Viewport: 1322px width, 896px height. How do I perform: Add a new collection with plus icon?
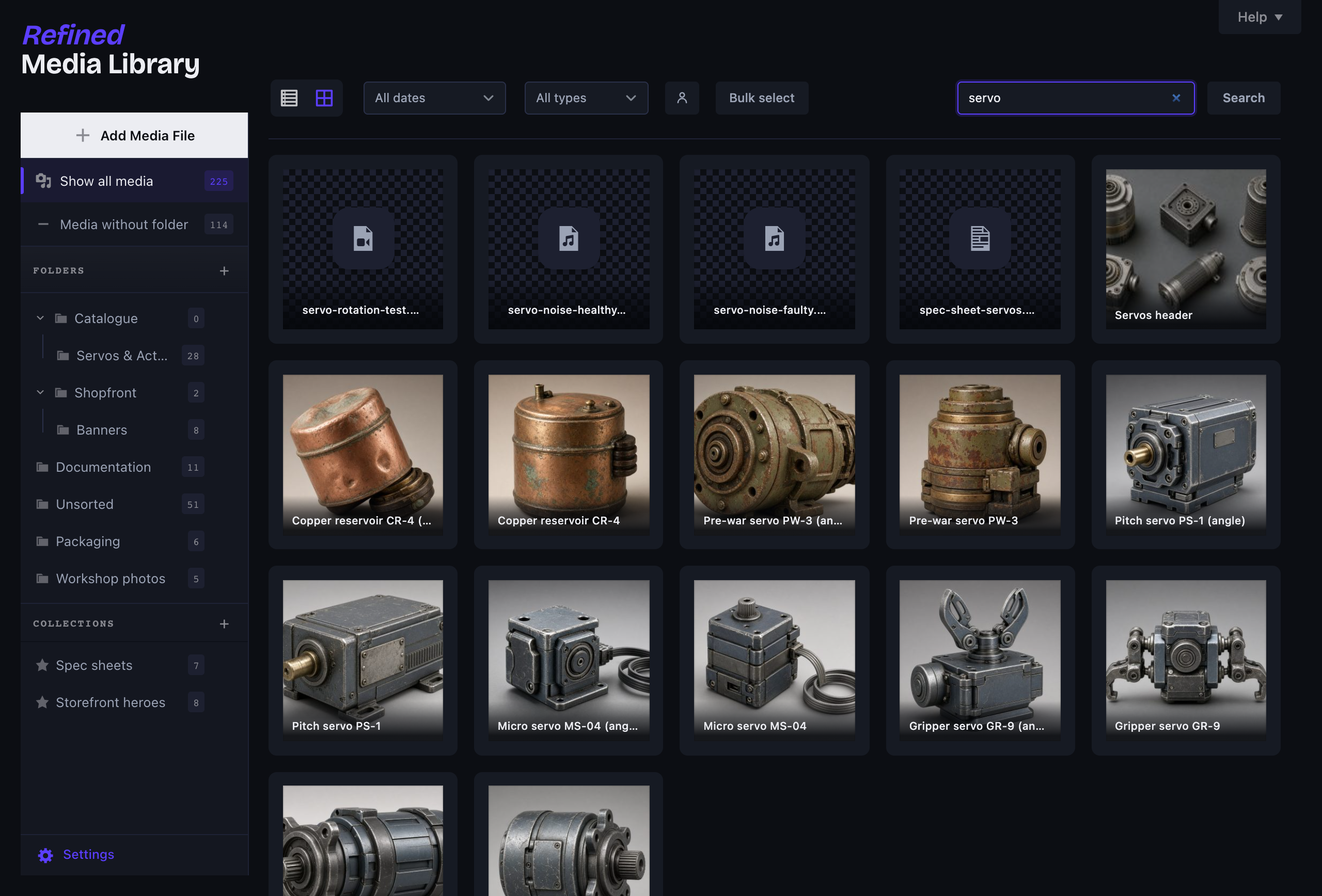coord(224,624)
